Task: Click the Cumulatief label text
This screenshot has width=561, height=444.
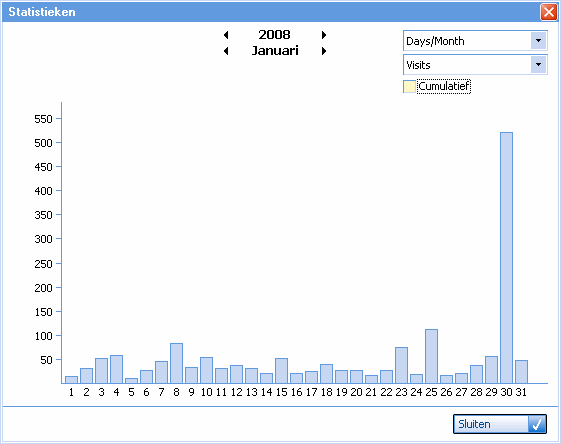Action: pos(444,87)
